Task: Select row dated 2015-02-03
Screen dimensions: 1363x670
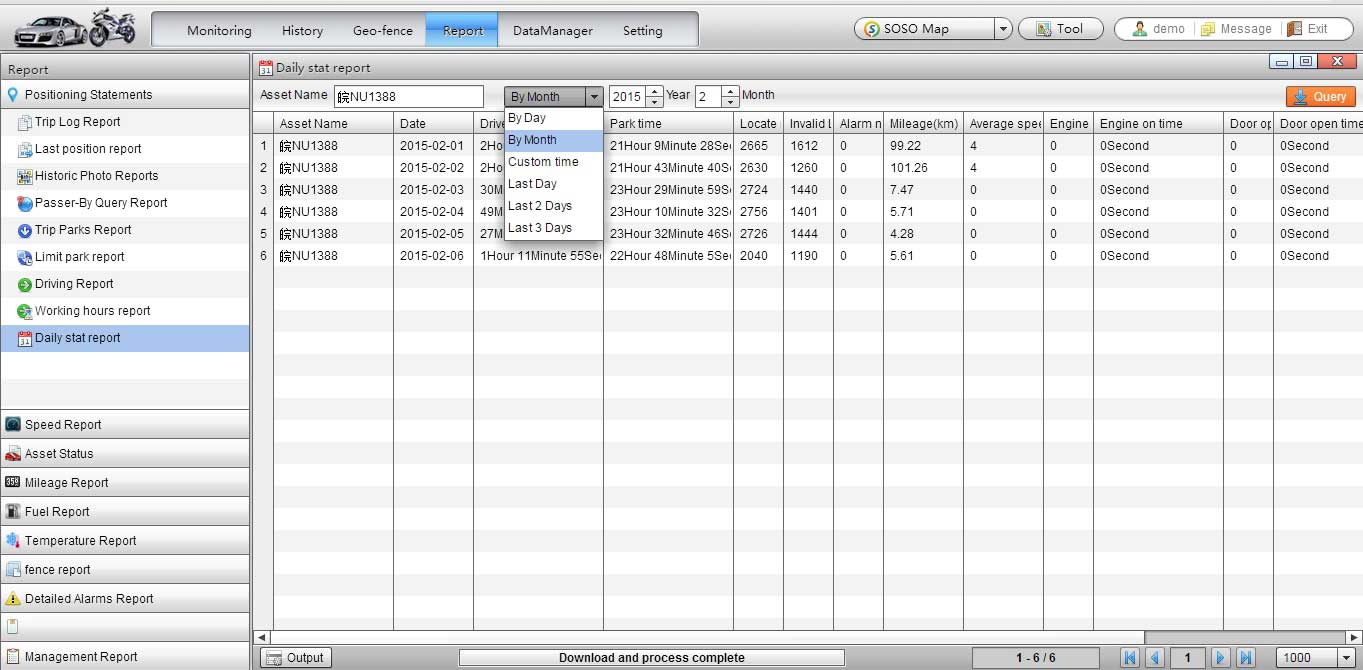Action: [x=807, y=190]
